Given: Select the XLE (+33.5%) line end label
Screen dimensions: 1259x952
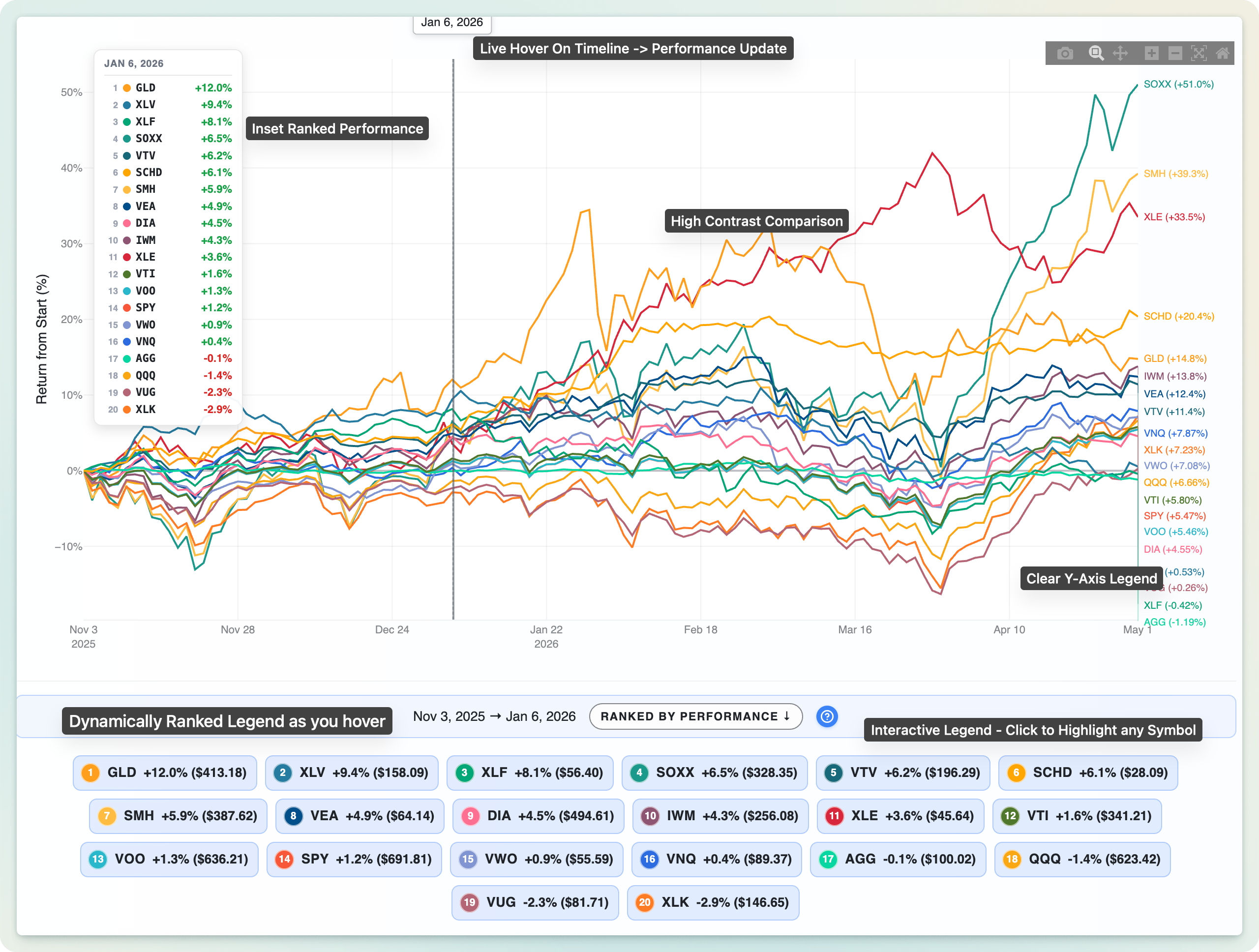Looking at the screenshot, I should [x=1174, y=217].
